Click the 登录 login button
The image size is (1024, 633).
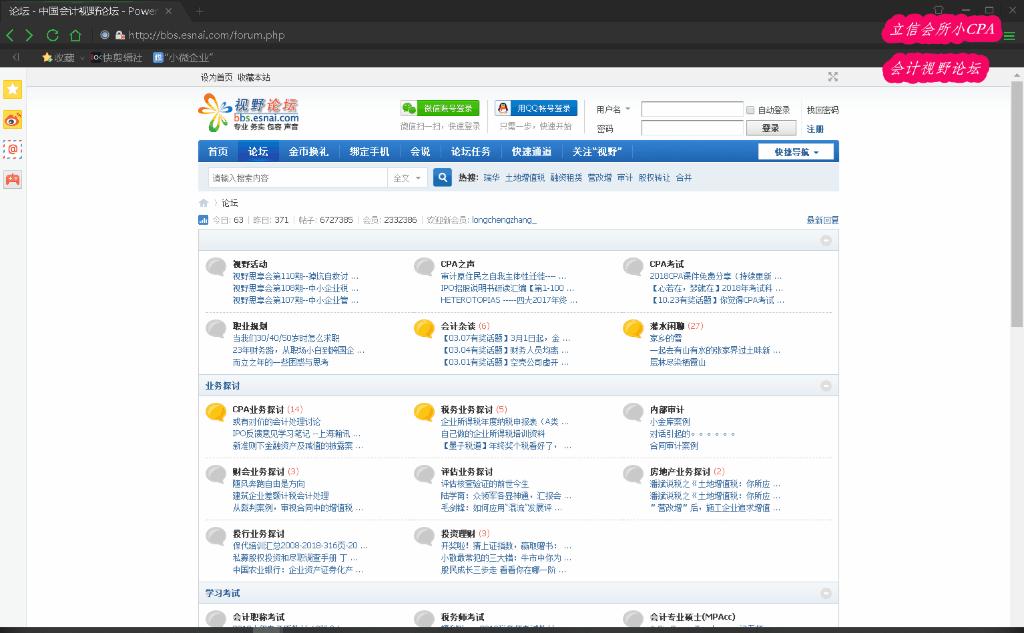click(770, 127)
